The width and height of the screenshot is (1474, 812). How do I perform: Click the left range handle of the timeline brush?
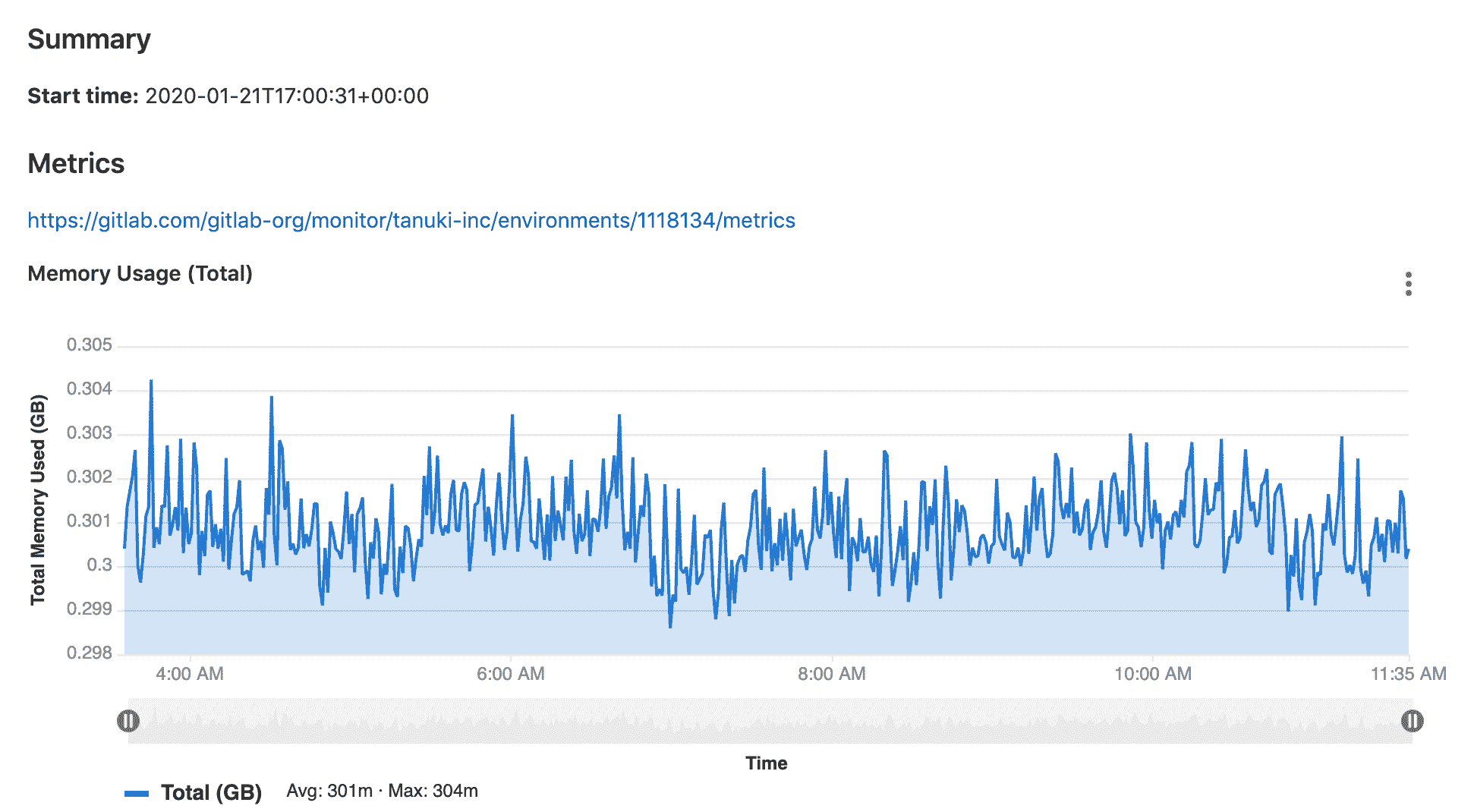[129, 722]
